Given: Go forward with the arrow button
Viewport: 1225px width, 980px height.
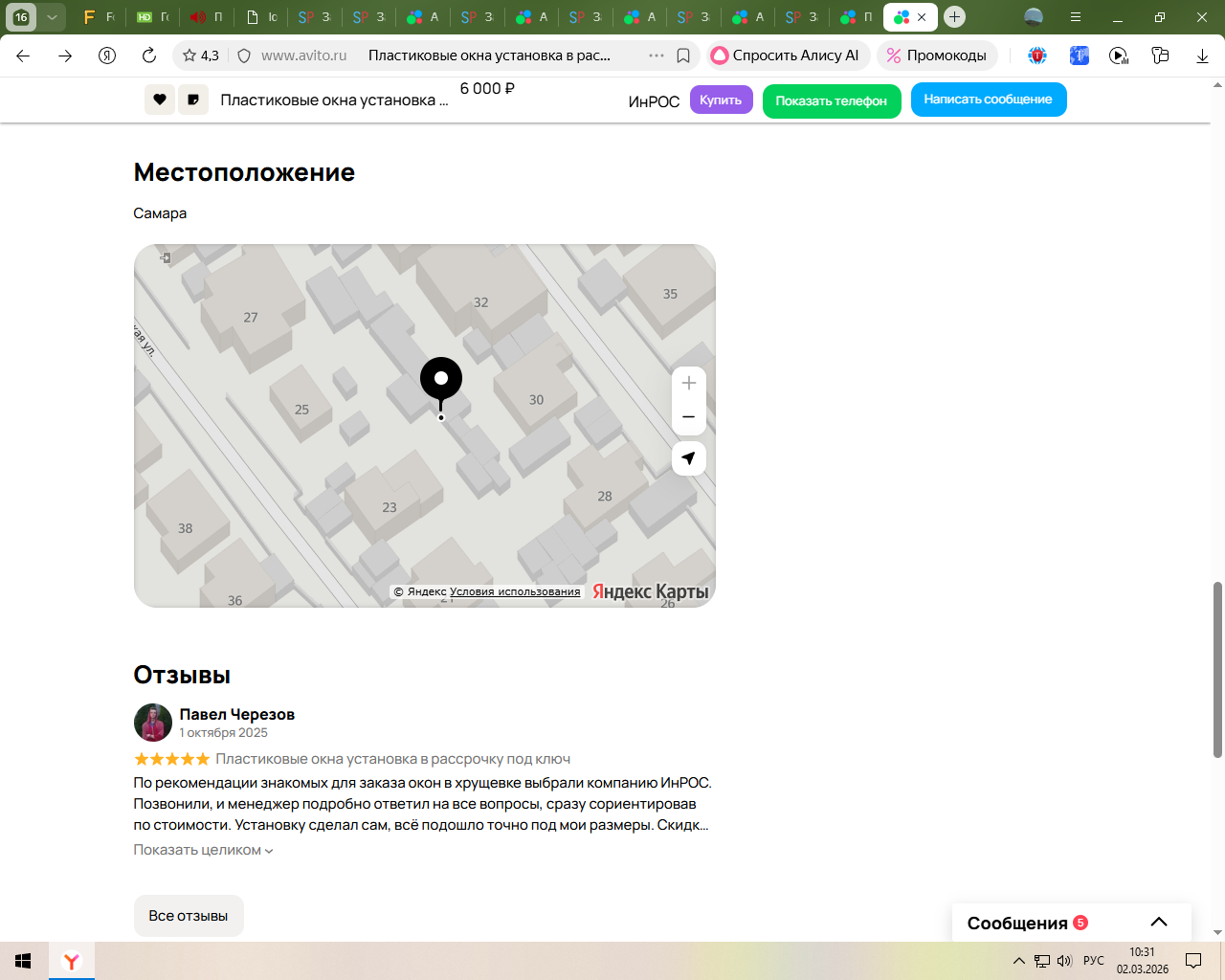Looking at the screenshot, I should click(x=65, y=56).
